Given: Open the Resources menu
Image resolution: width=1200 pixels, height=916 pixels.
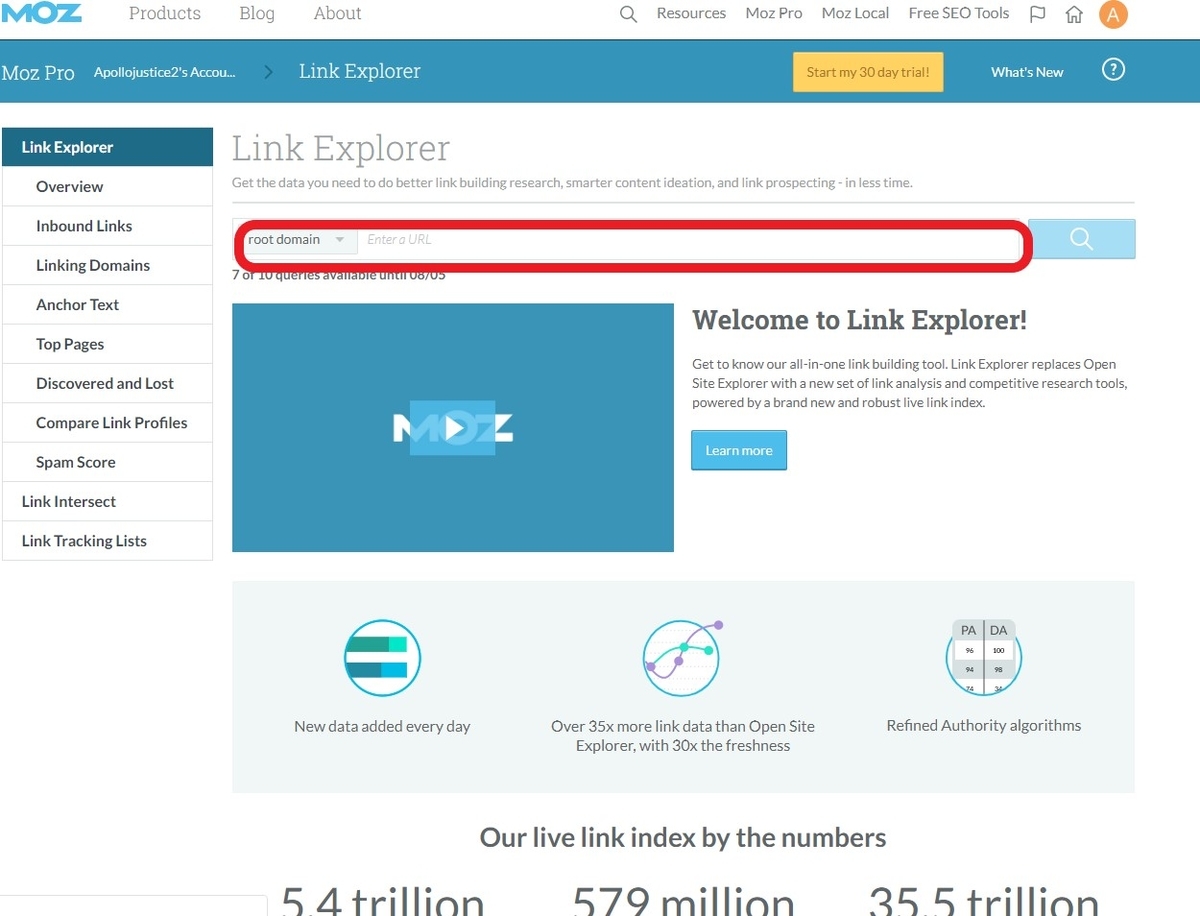Looking at the screenshot, I should (691, 13).
